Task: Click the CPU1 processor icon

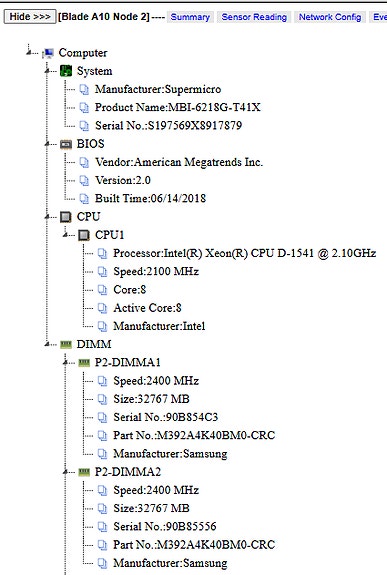Action: tap(84, 235)
